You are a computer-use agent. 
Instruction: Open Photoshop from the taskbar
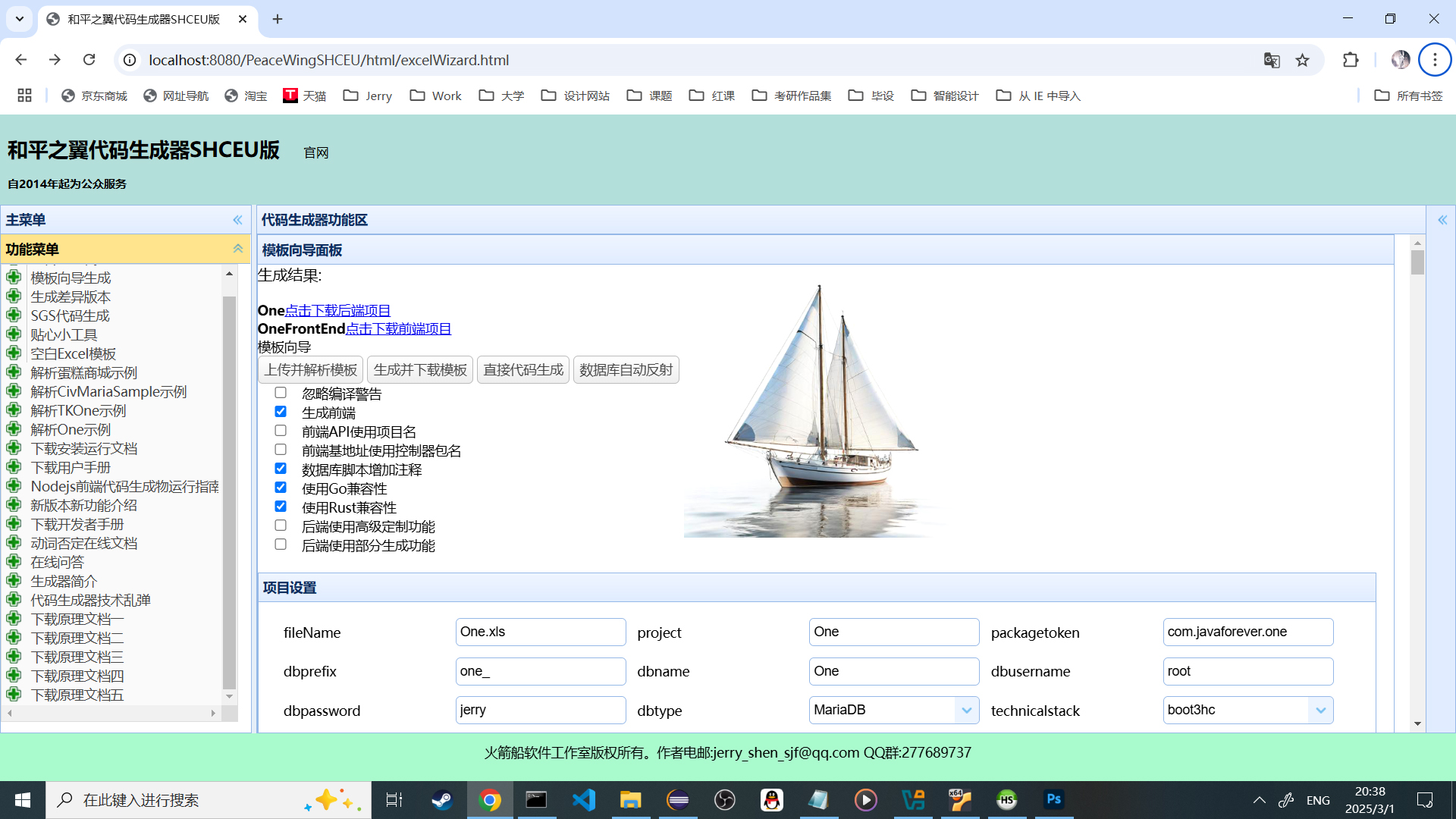[x=1053, y=800]
